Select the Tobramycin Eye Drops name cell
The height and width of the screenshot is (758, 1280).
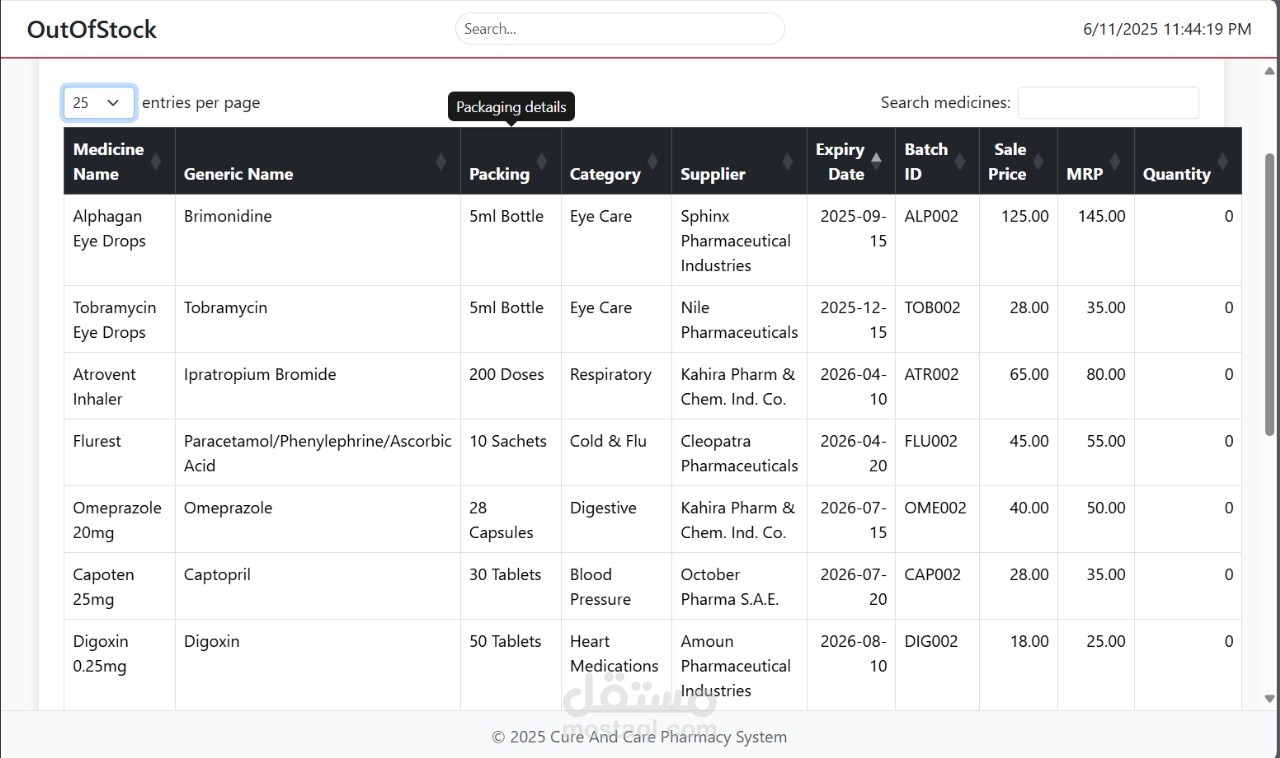[x=119, y=319]
